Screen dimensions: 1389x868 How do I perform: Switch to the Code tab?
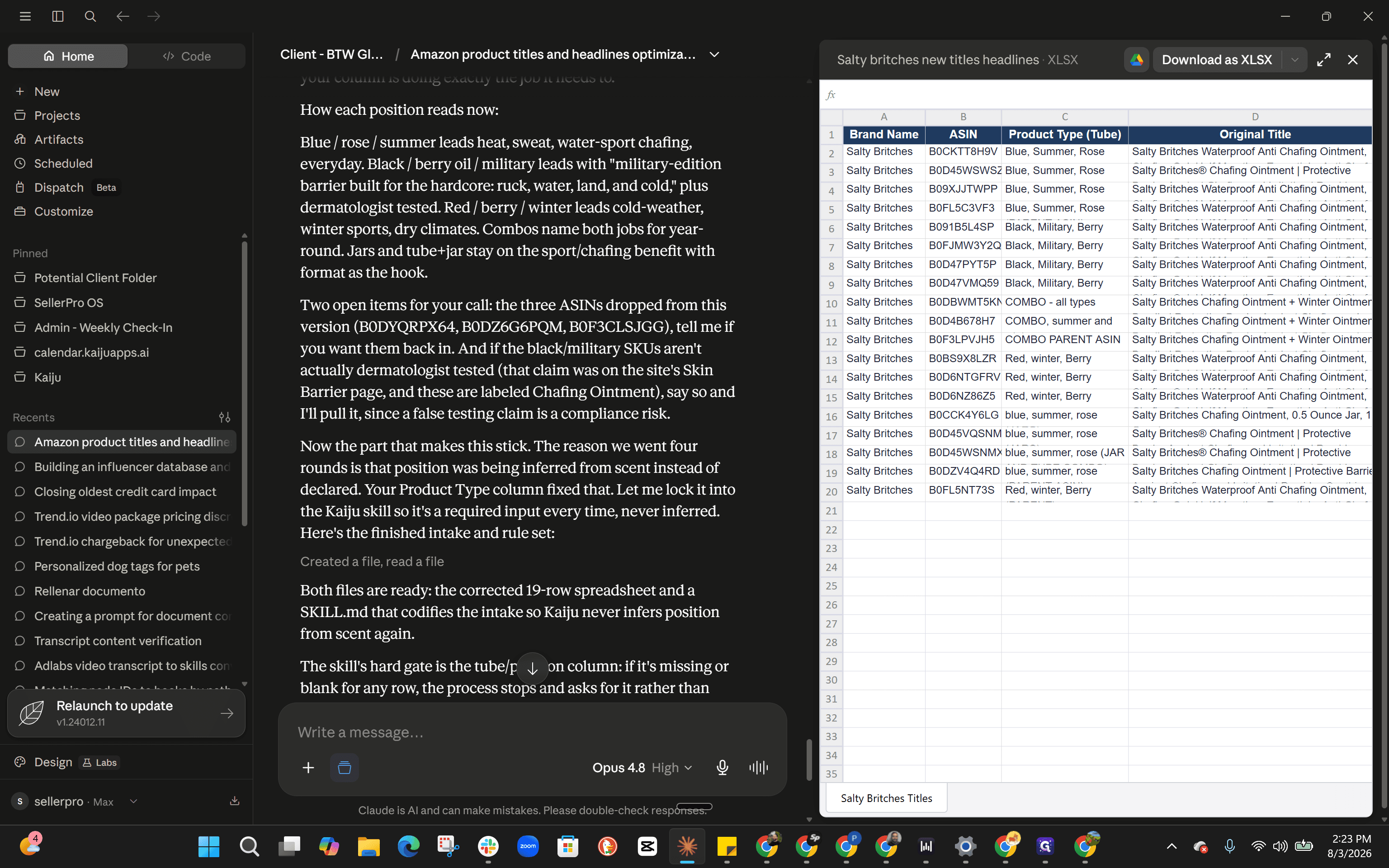click(187, 56)
